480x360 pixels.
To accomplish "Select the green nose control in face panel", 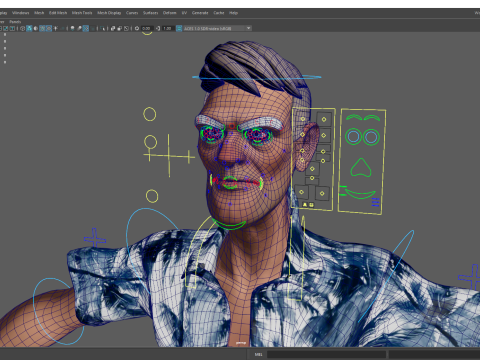I will pyautogui.click(x=361, y=168).
